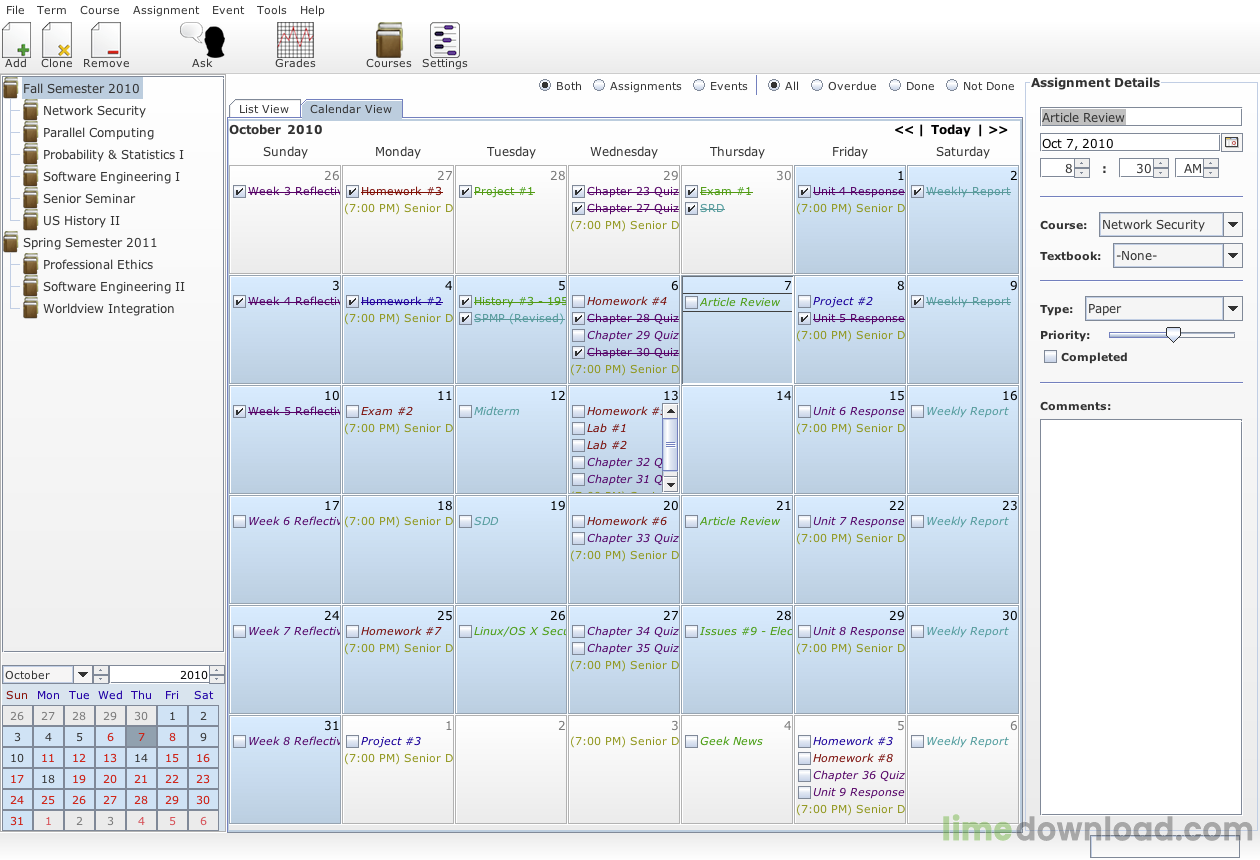Viewport: 1260px width, 860px height.
Task: Check the Completed checkbox in Assignment Details
Action: pyautogui.click(x=1050, y=357)
